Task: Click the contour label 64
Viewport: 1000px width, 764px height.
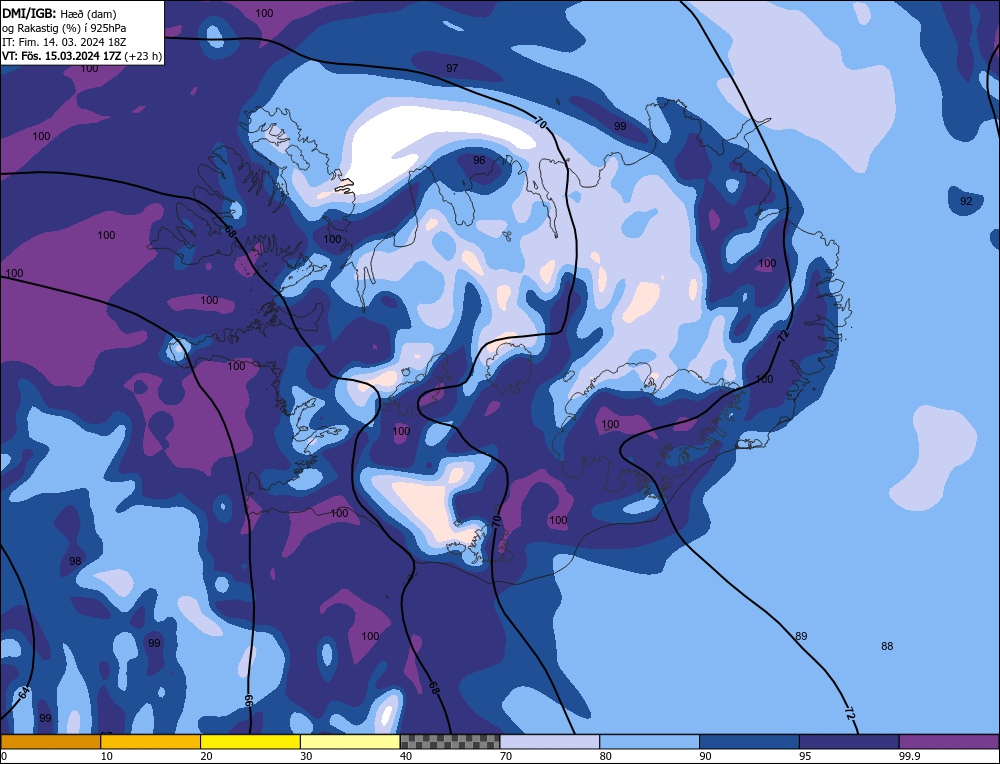Action: point(24,693)
